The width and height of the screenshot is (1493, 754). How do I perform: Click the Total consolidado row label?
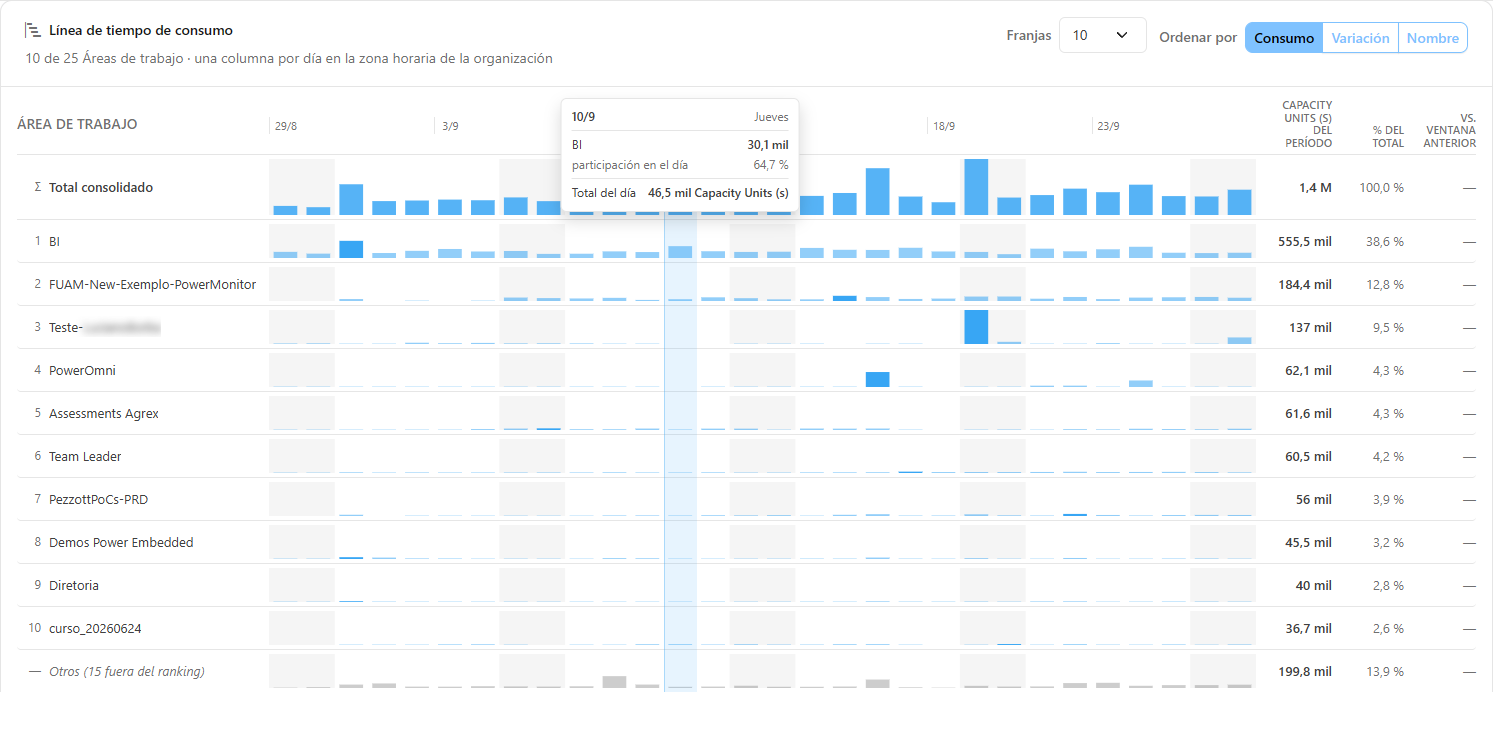[x=101, y=188]
